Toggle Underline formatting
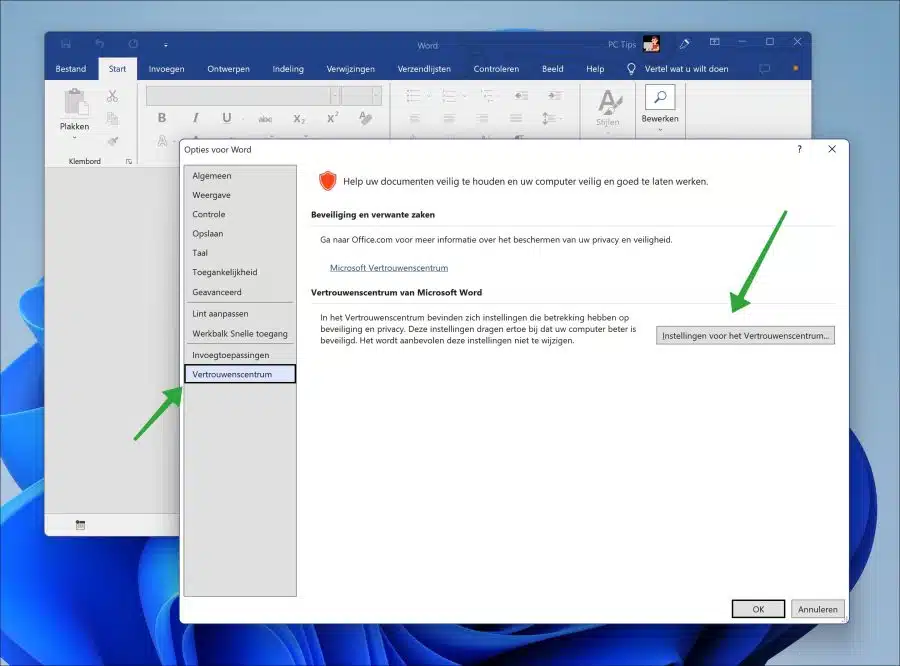The image size is (900, 666). [227, 118]
